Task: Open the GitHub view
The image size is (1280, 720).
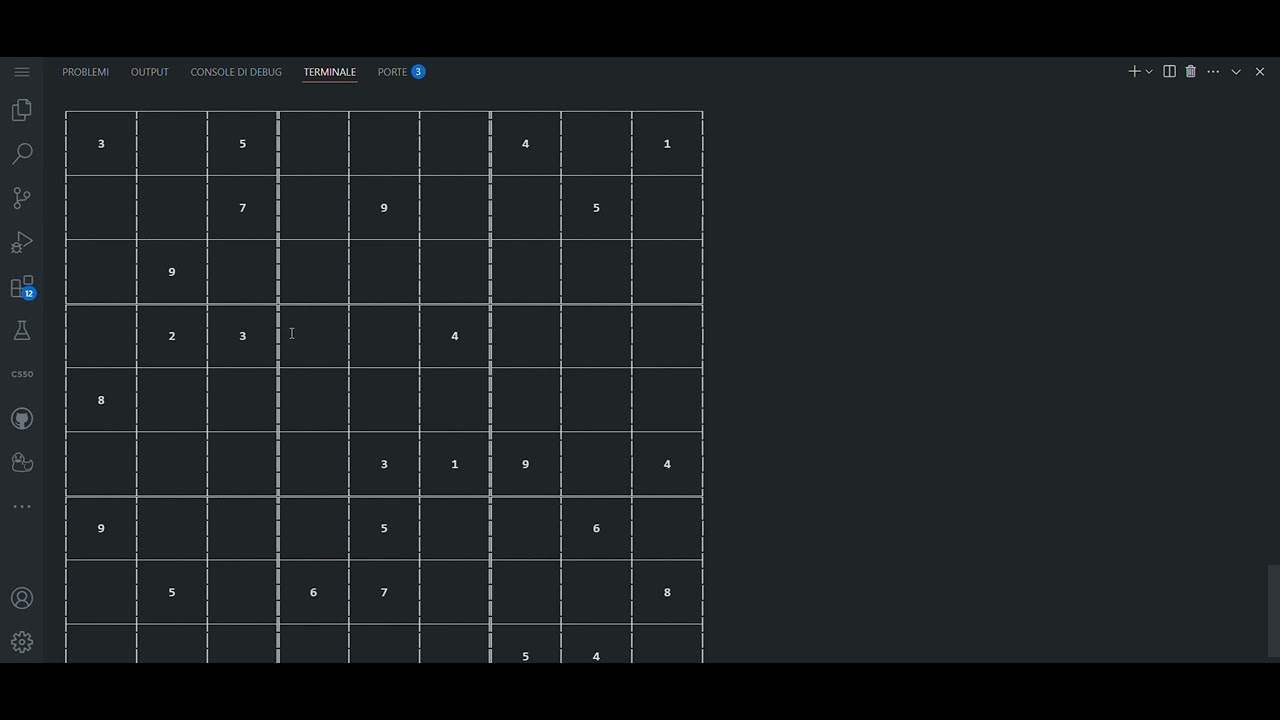Action: (22, 419)
